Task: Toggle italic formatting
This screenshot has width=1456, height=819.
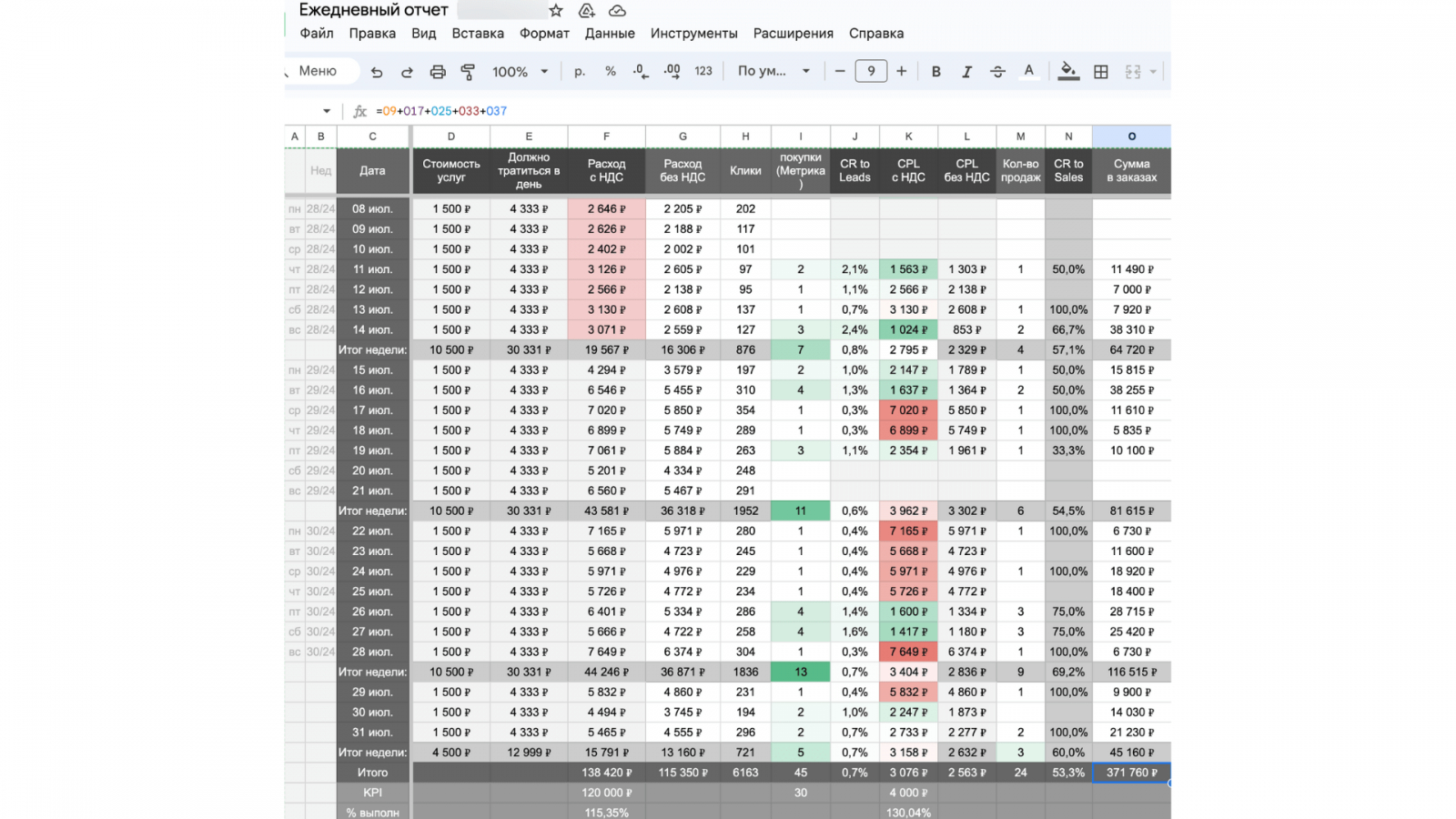Action: tap(966, 72)
